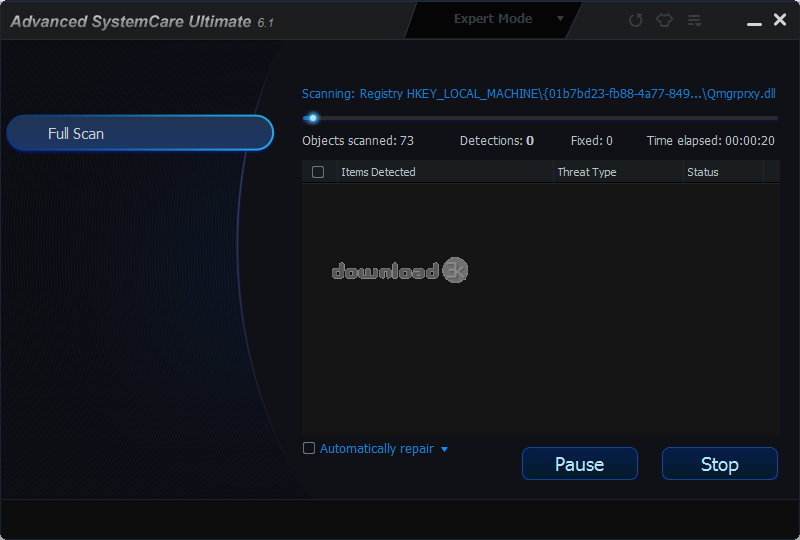Expand the Automatically repair options arrow
This screenshot has width=800, height=540.
(x=444, y=449)
